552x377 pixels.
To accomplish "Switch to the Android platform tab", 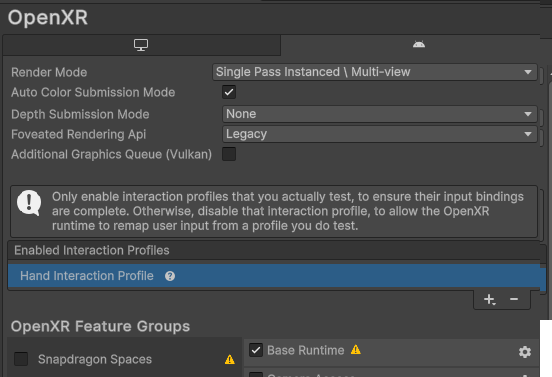I will tap(419, 45).
